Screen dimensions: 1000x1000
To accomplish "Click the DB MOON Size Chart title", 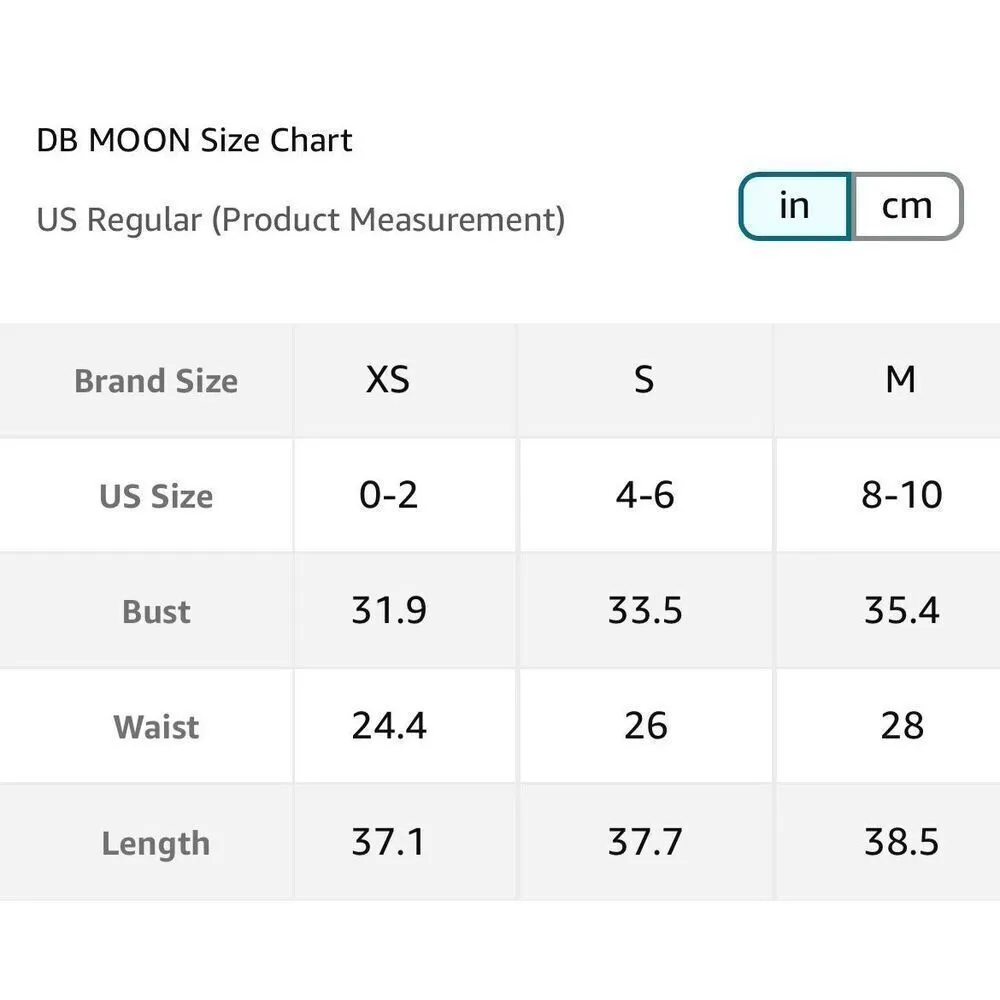I will [194, 140].
